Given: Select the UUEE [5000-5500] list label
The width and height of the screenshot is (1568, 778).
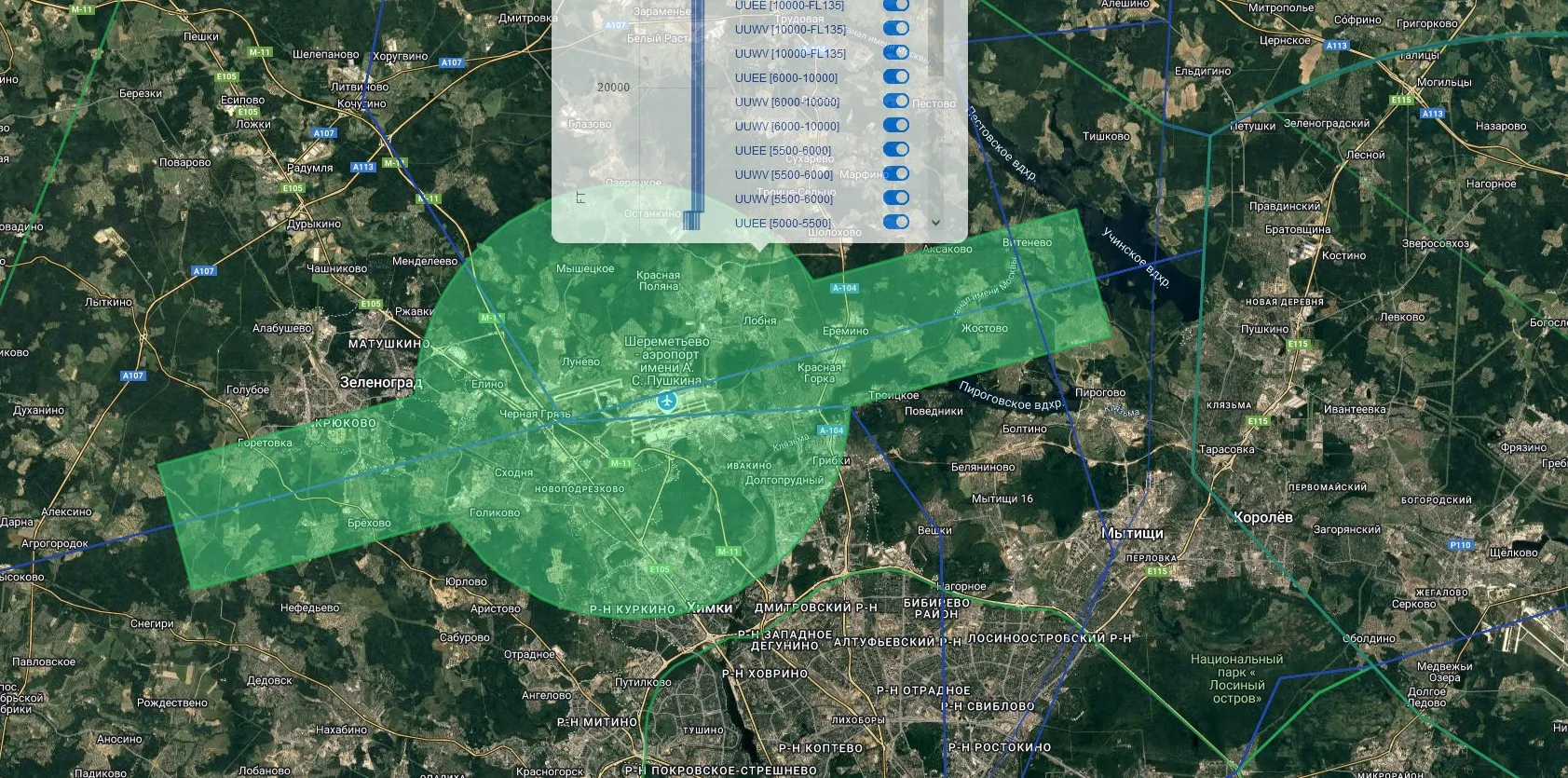Looking at the screenshot, I should [x=783, y=223].
